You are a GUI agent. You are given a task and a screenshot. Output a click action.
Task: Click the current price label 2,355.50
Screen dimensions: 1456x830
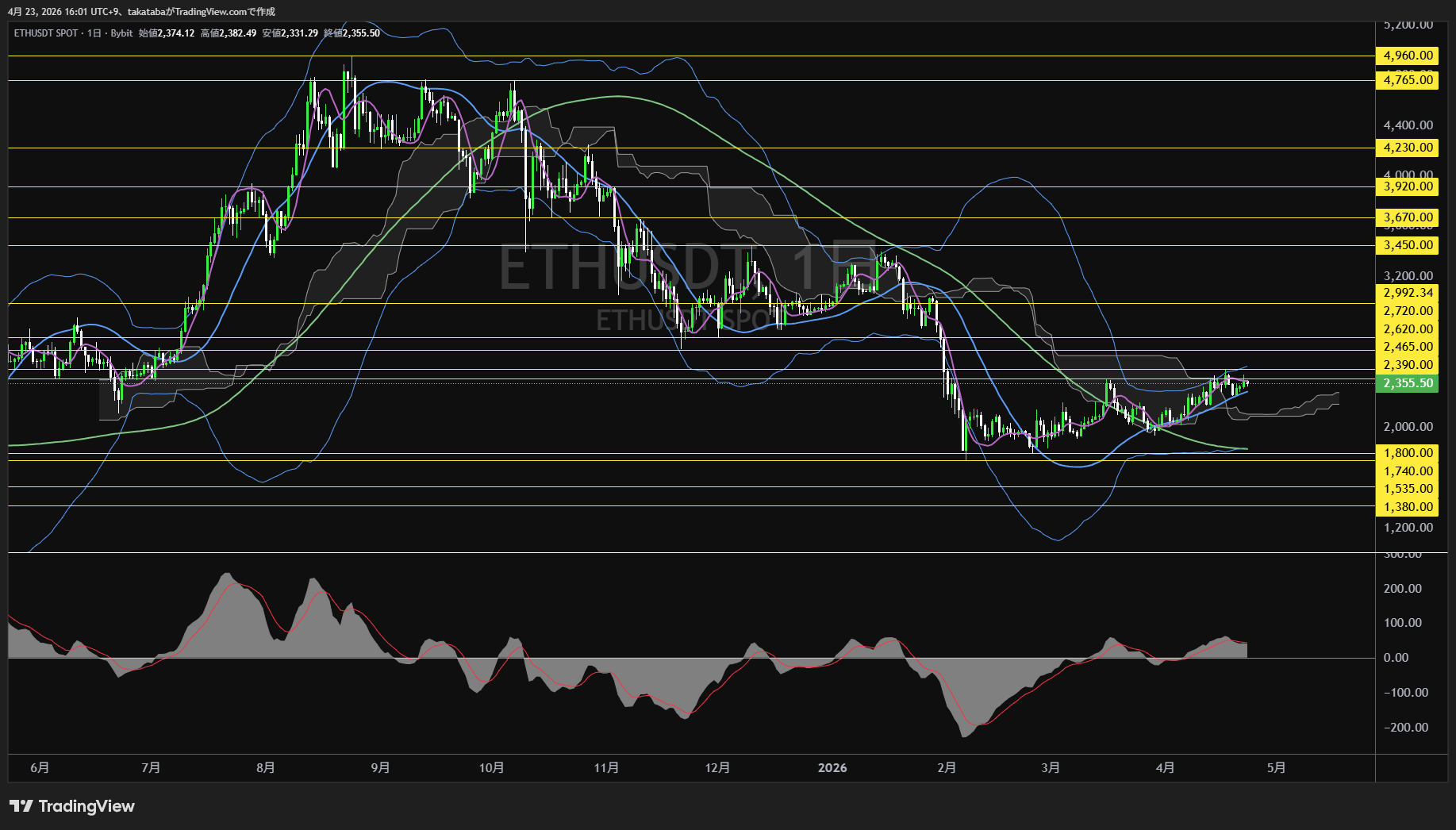point(1408,383)
